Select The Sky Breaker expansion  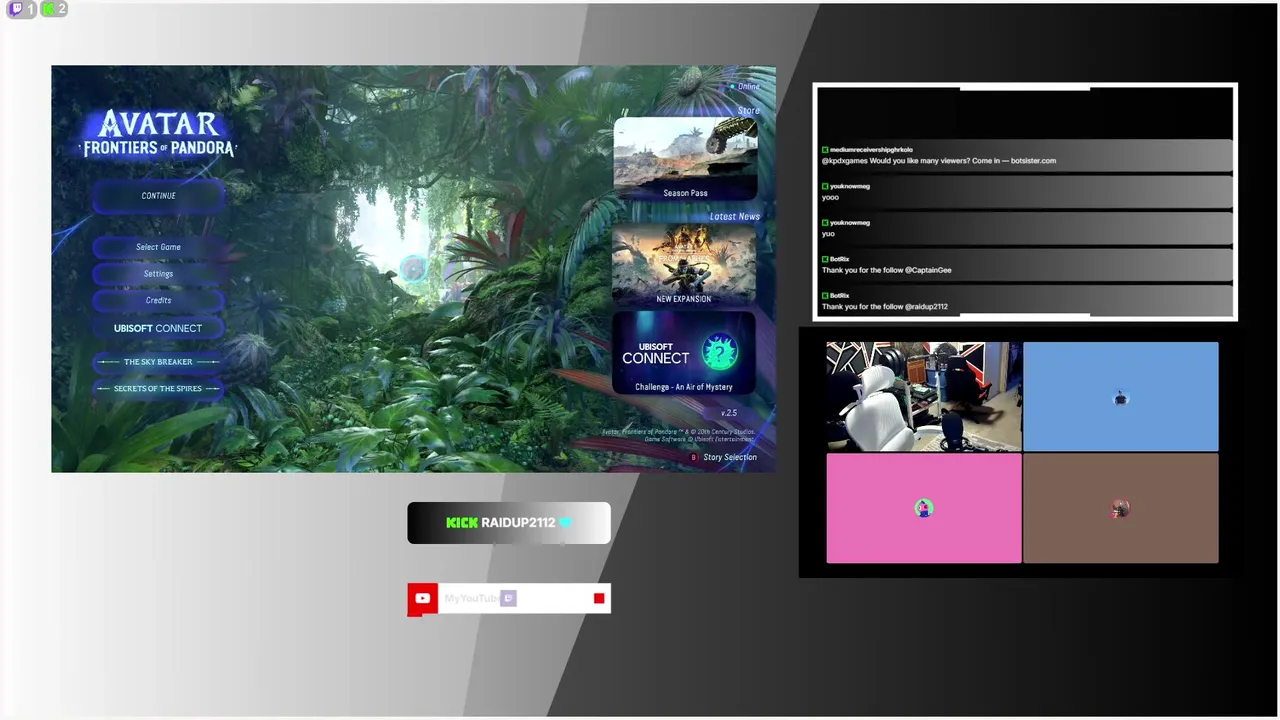click(158, 362)
